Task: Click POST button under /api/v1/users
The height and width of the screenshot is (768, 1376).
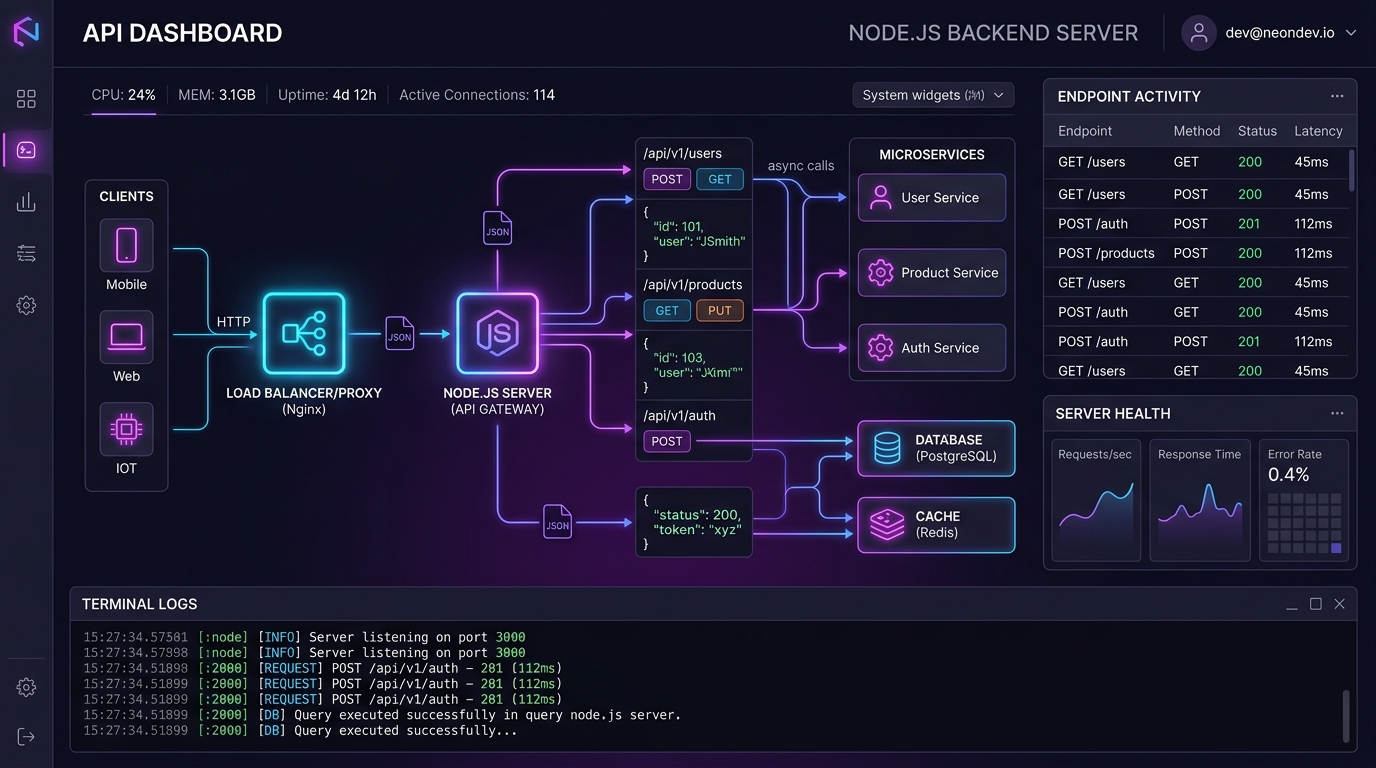Action: pos(667,179)
